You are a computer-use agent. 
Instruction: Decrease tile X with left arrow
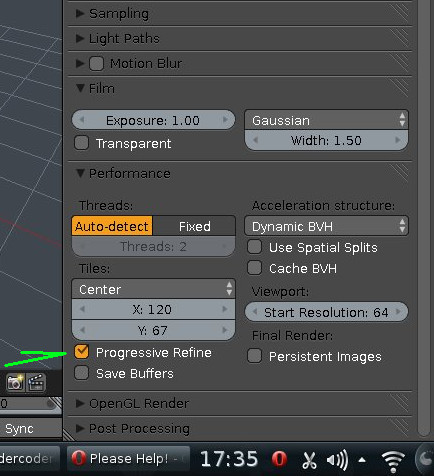pyautogui.click(x=82, y=309)
